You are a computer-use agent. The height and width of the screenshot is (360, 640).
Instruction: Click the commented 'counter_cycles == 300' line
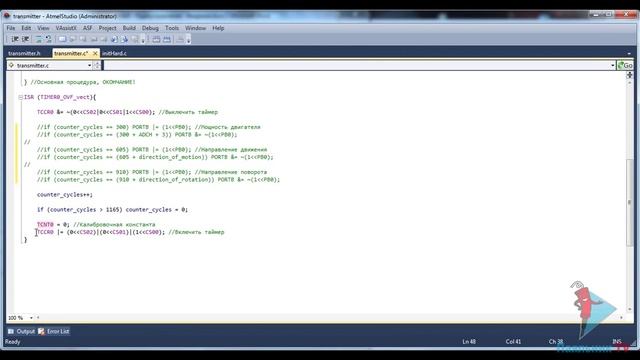coord(149,127)
